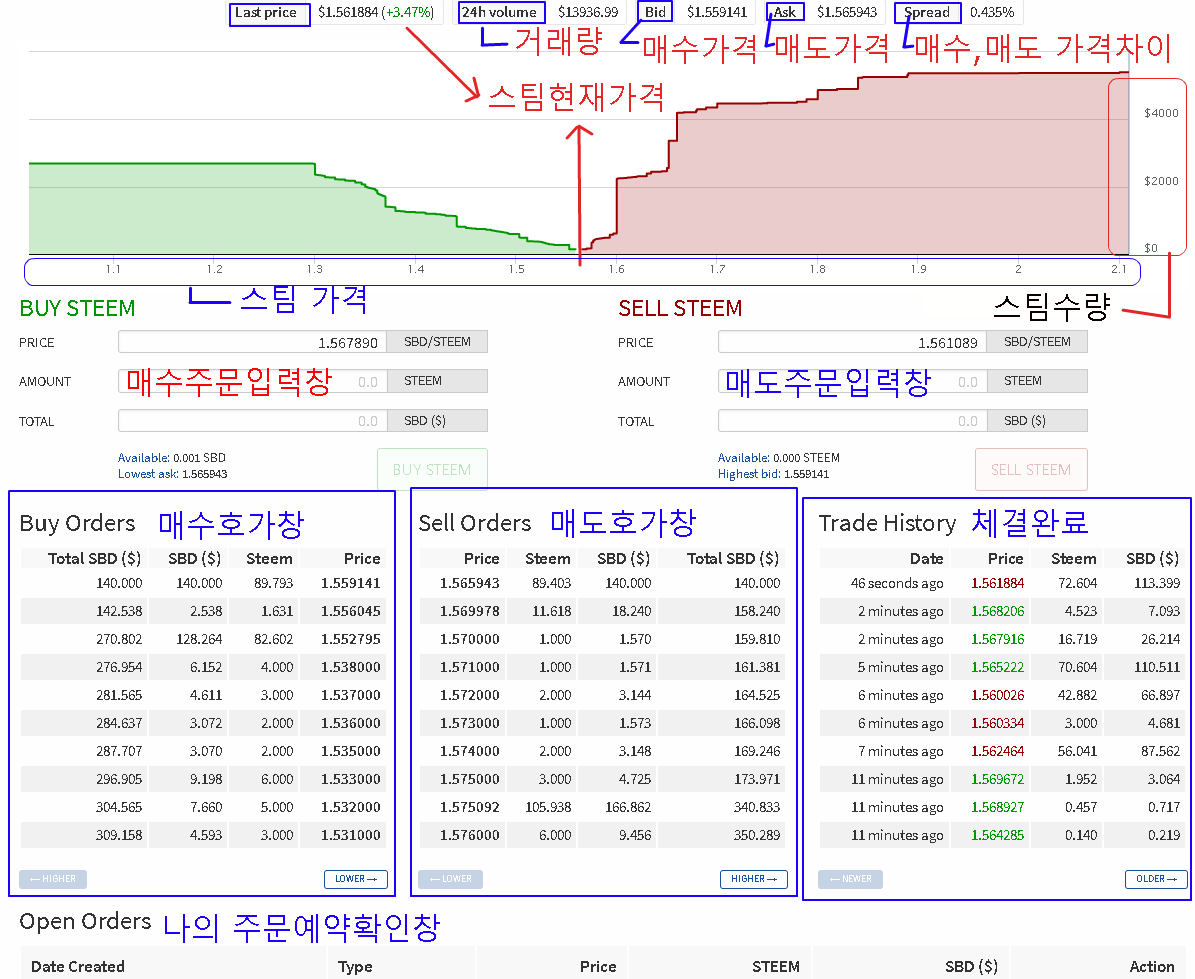Click Highest bid 1.559141 link
1195x979 pixels.
point(774,474)
